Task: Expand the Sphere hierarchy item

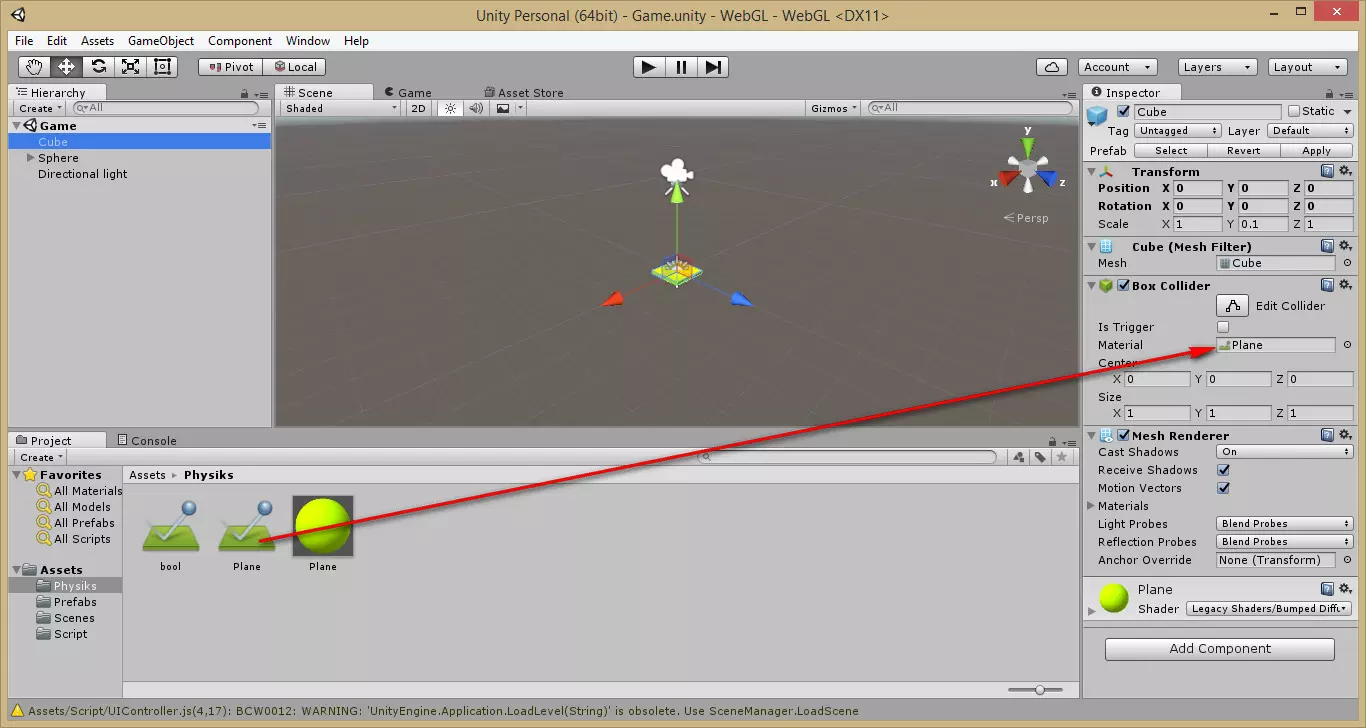Action: [x=30, y=158]
